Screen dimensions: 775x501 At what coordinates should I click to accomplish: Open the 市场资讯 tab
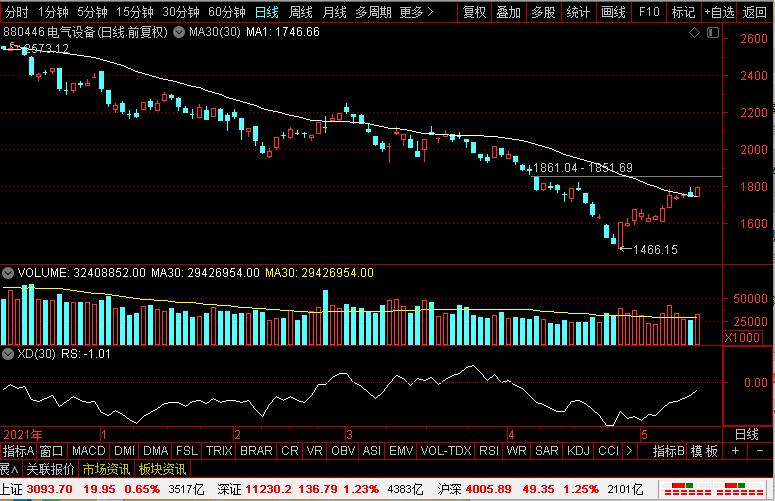106,469
